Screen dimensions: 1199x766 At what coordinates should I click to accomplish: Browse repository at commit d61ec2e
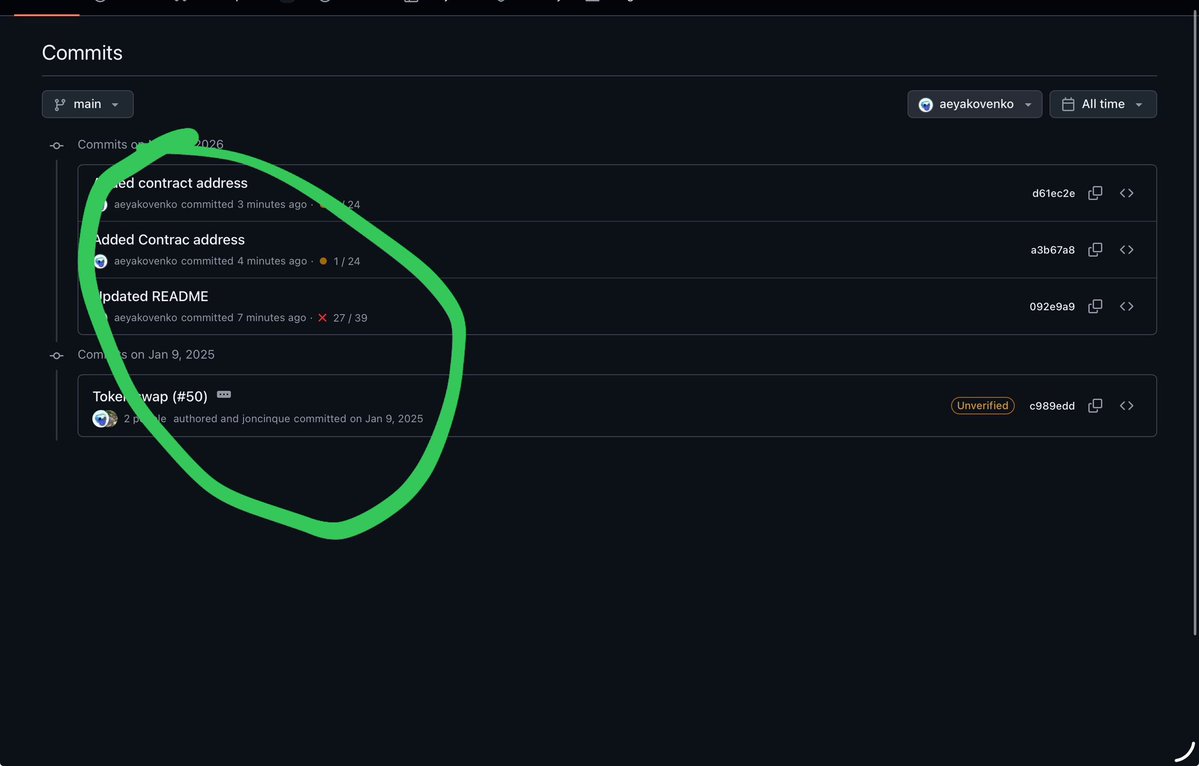[x=1126, y=193]
